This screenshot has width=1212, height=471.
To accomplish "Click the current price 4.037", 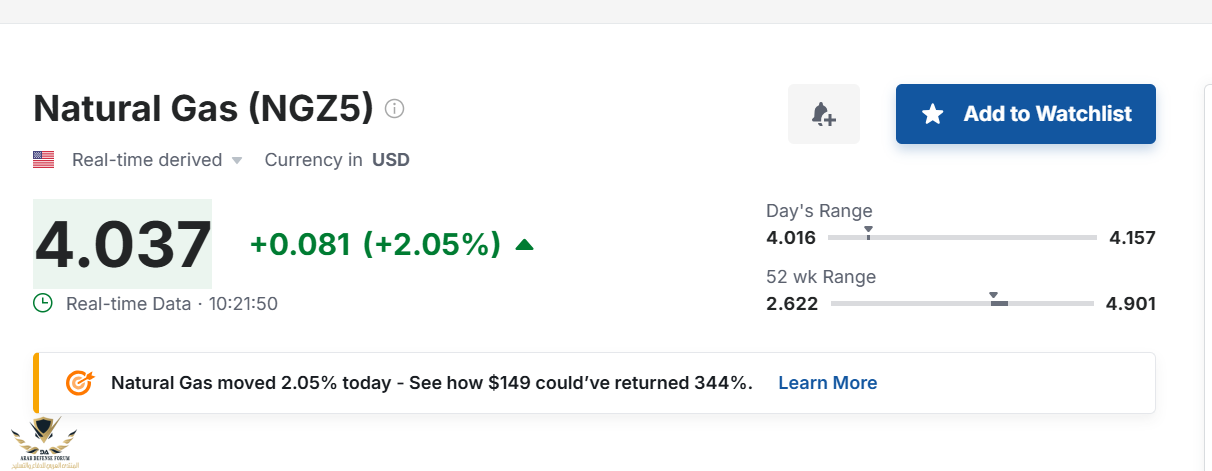I will pyautogui.click(x=123, y=244).
